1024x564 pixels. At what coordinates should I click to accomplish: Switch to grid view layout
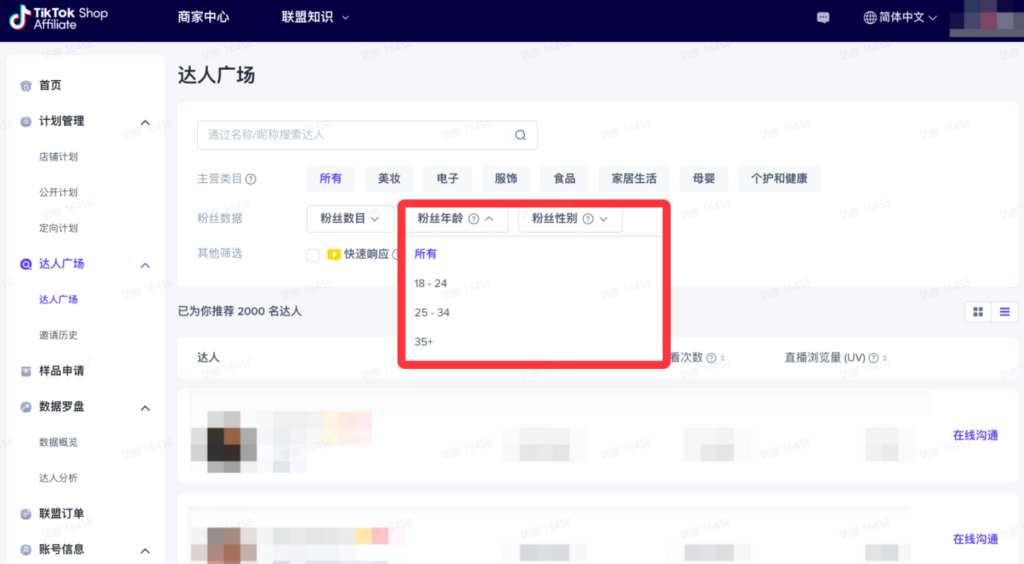pyautogui.click(x=978, y=312)
